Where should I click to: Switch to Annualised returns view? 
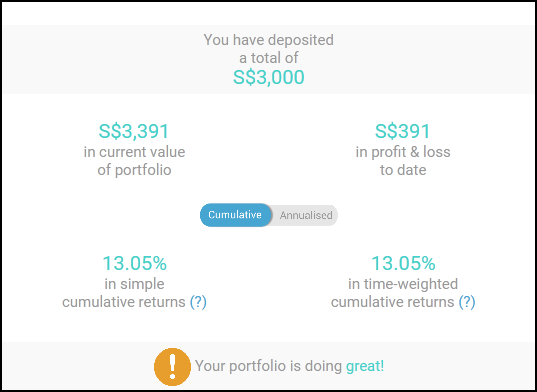point(305,215)
